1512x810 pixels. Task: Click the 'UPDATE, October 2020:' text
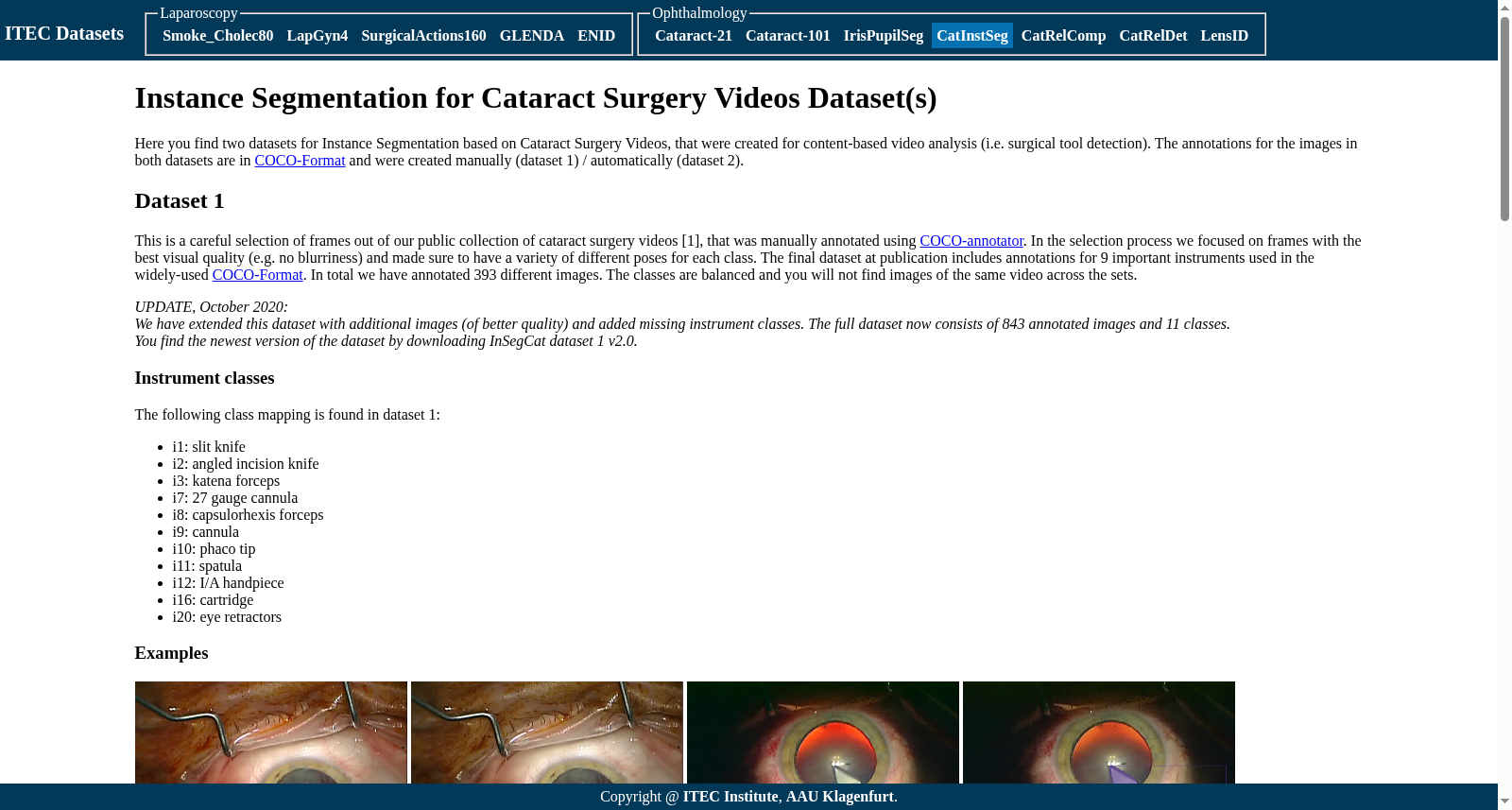click(x=211, y=307)
